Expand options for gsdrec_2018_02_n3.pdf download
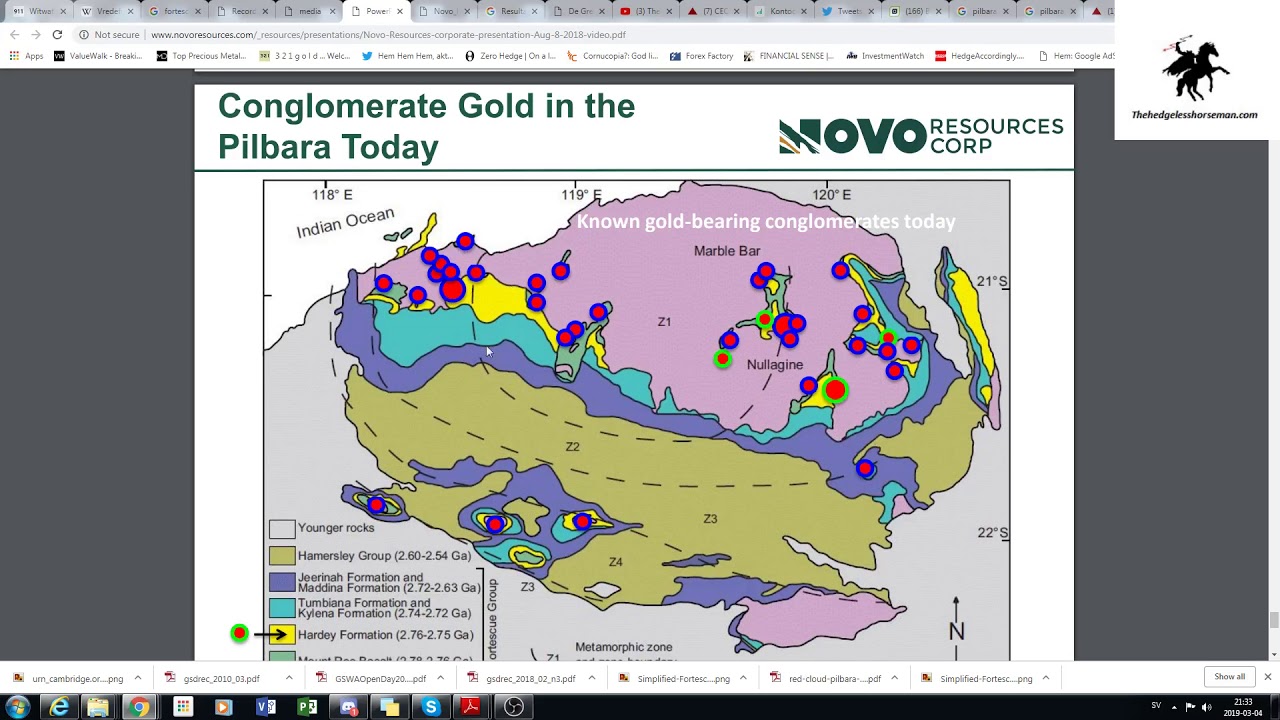The height and width of the screenshot is (720, 1280). (592, 678)
